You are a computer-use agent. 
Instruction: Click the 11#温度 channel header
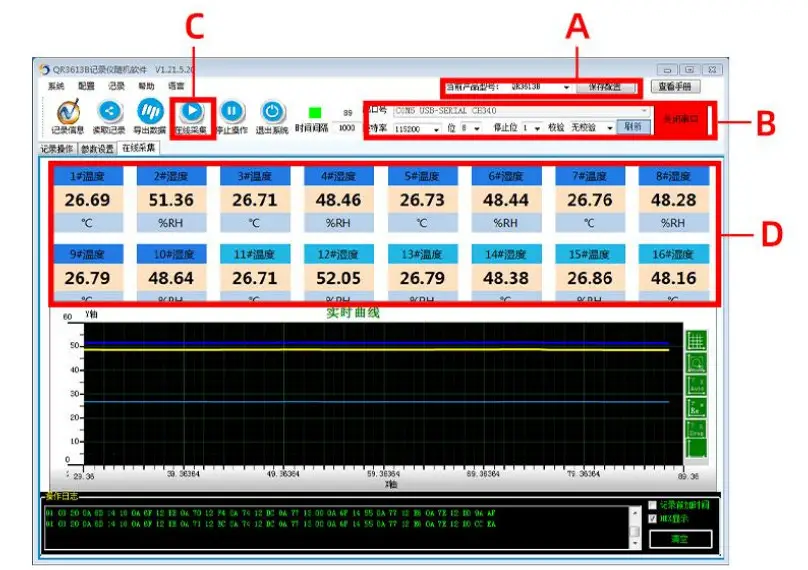click(255, 254)
